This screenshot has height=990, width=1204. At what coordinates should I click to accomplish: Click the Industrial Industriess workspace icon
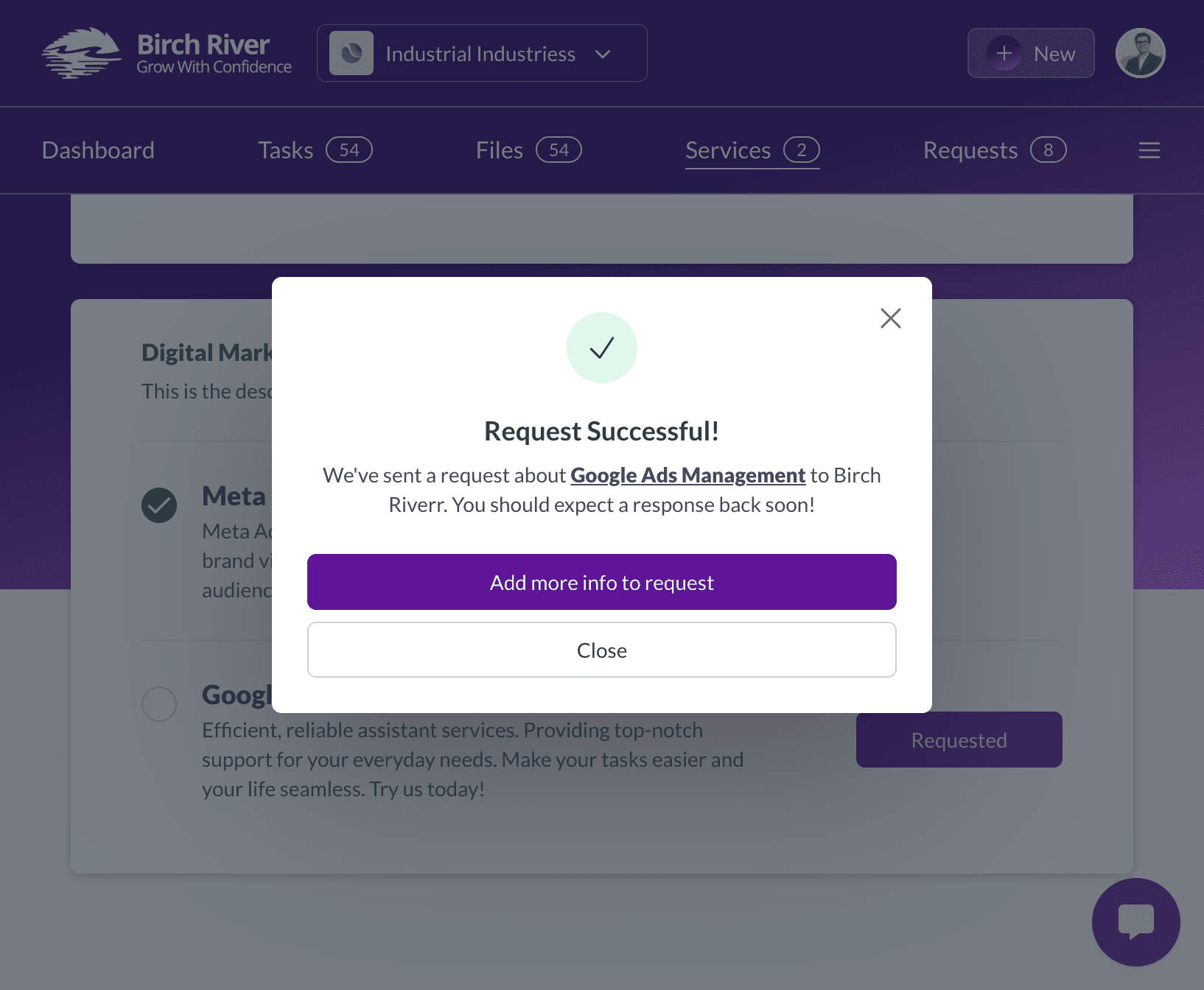tap(351, 52)
